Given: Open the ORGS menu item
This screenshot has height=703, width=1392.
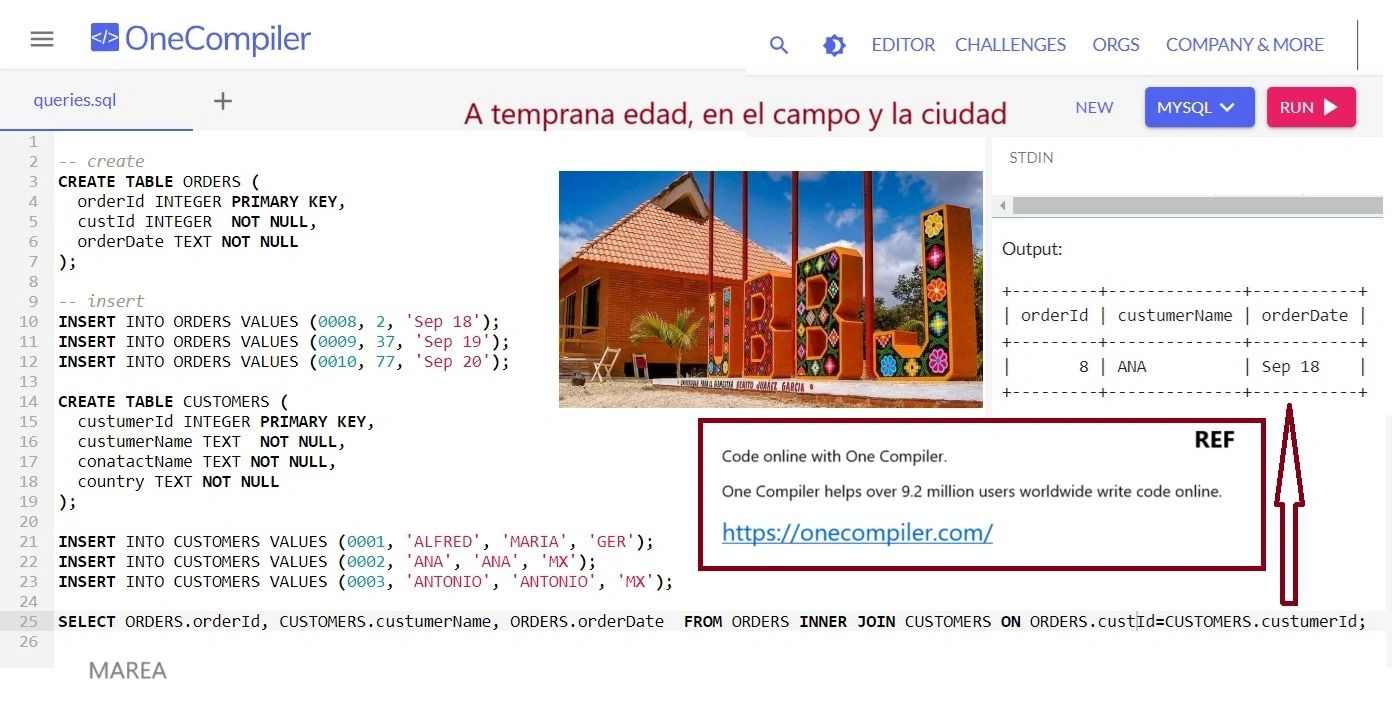Looking at the screenshot, I should [1115, 45].
